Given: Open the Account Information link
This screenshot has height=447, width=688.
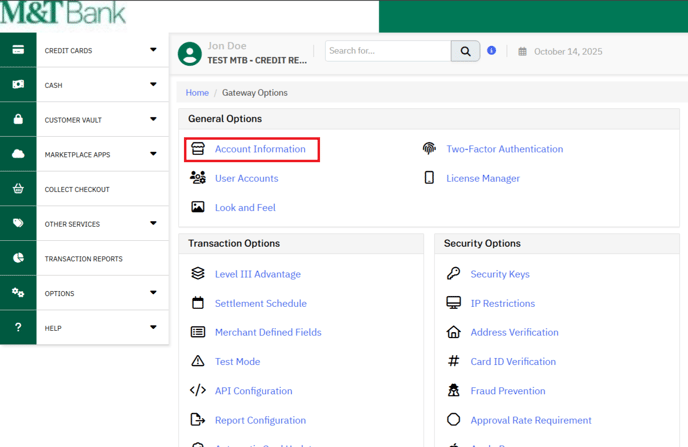Looking at the screenshot, I should (260, 149).
